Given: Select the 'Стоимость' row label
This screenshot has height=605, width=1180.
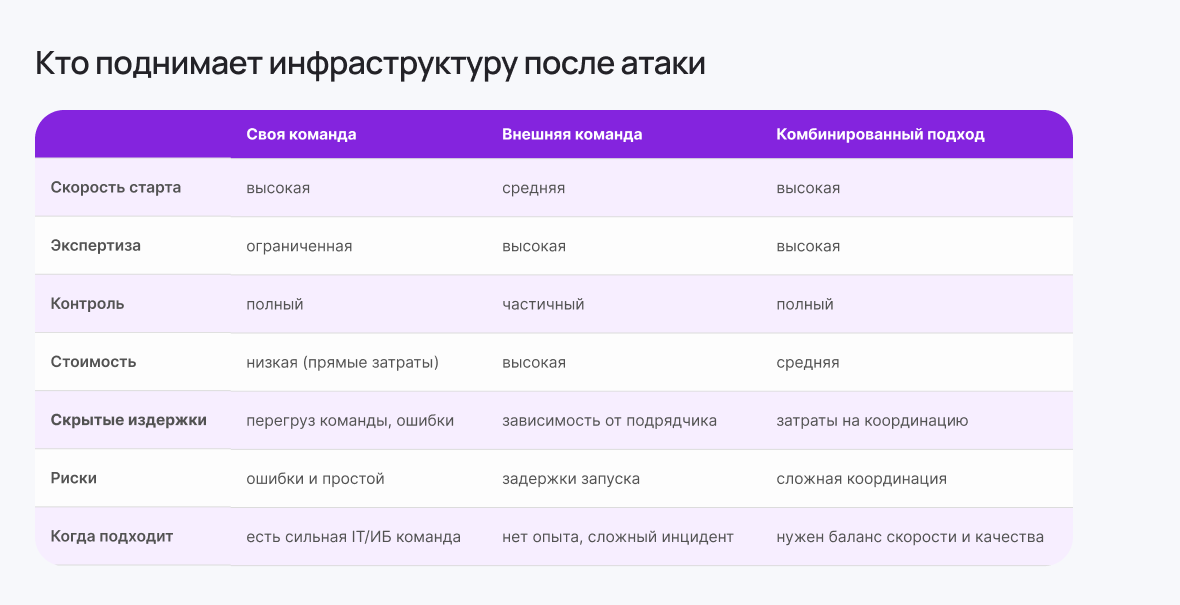Looking at the screenshot, I should click(x=94, y=362).
